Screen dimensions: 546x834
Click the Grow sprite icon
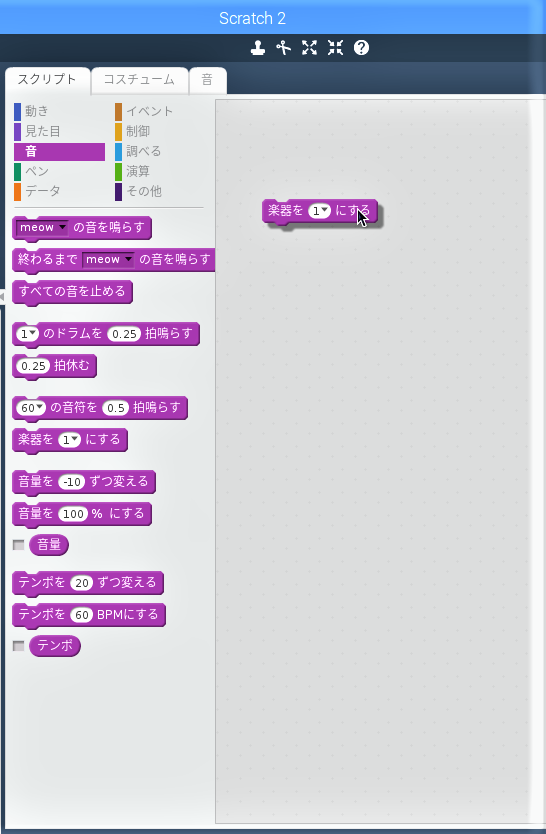[x=309, y=48]
